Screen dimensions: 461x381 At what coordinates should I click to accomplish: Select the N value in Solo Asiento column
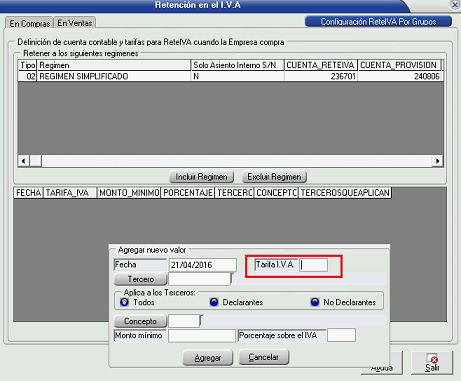tap(237, 76)
